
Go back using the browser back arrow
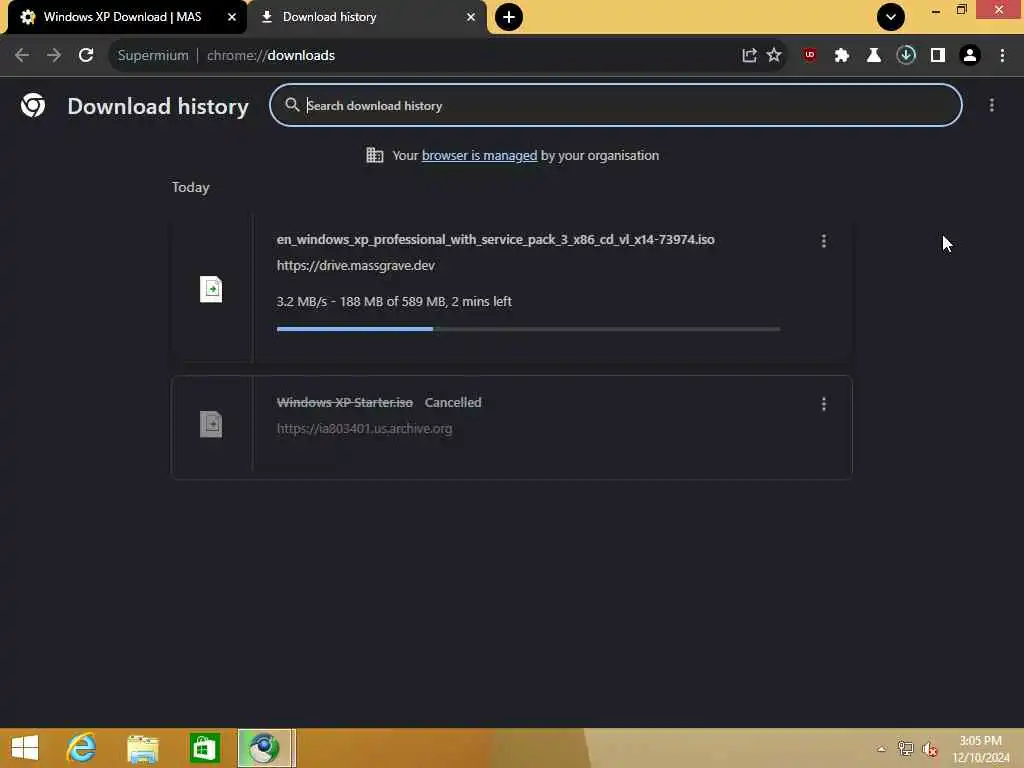click(22, 56)
